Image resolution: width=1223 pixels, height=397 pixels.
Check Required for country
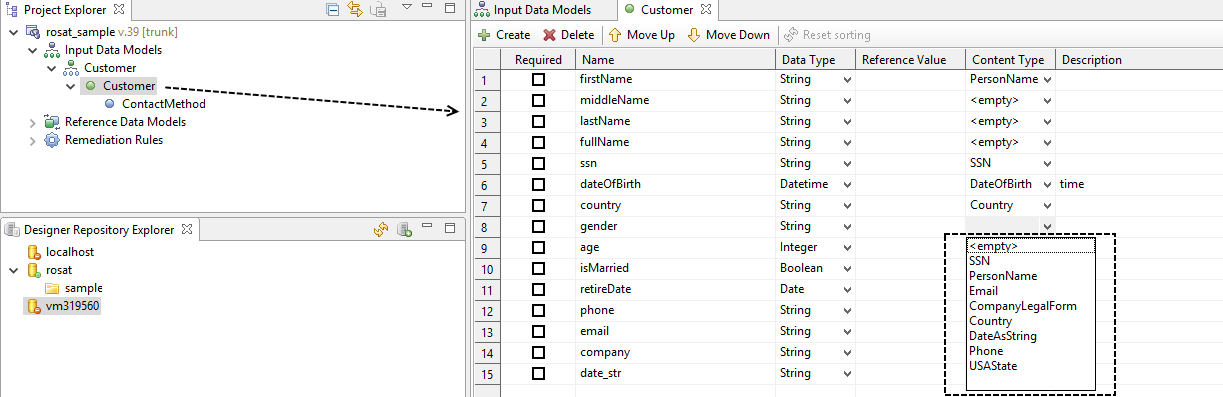[538, 204]
